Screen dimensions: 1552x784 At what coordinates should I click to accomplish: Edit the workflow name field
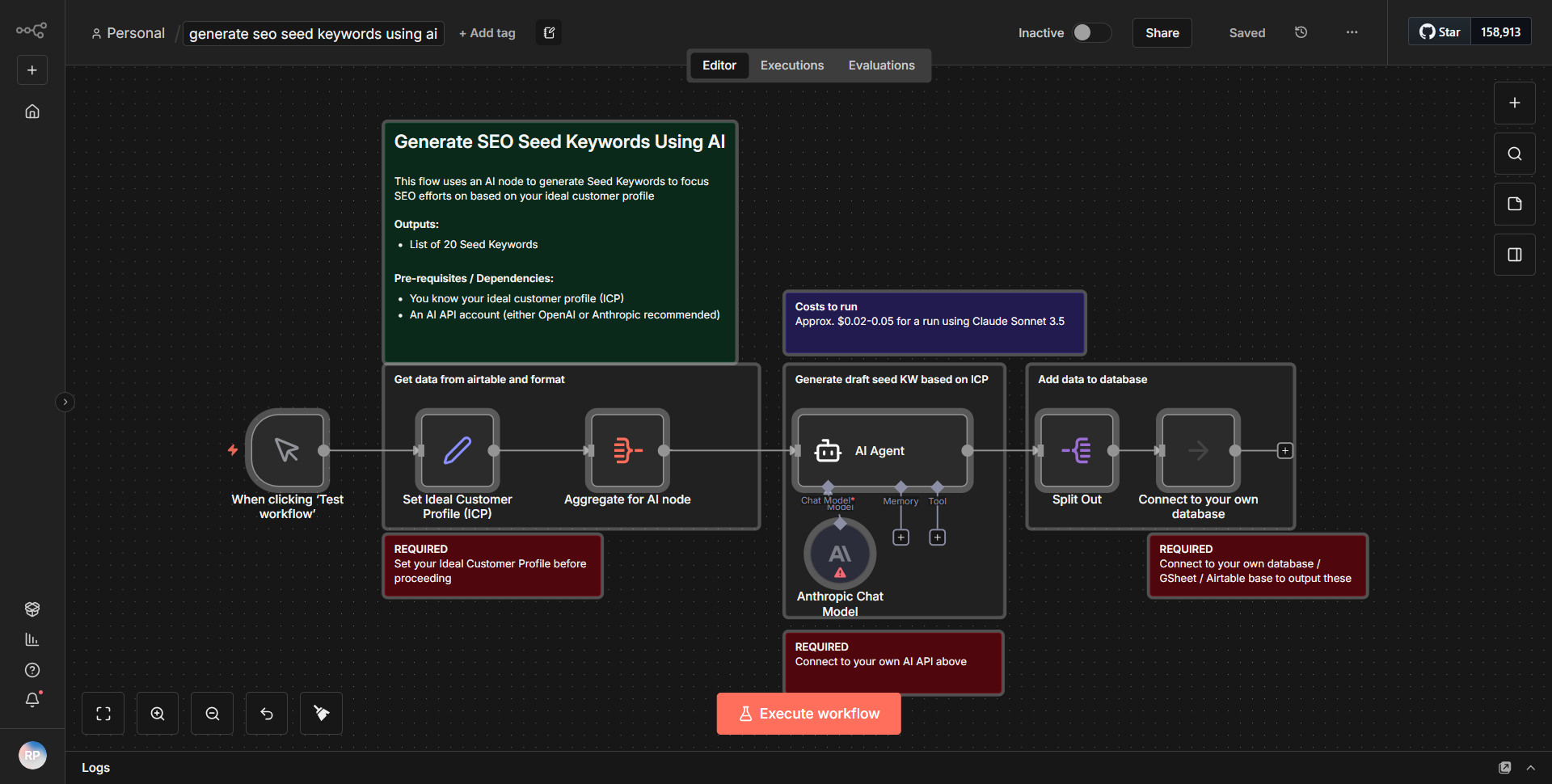click(x=313, y=33)
